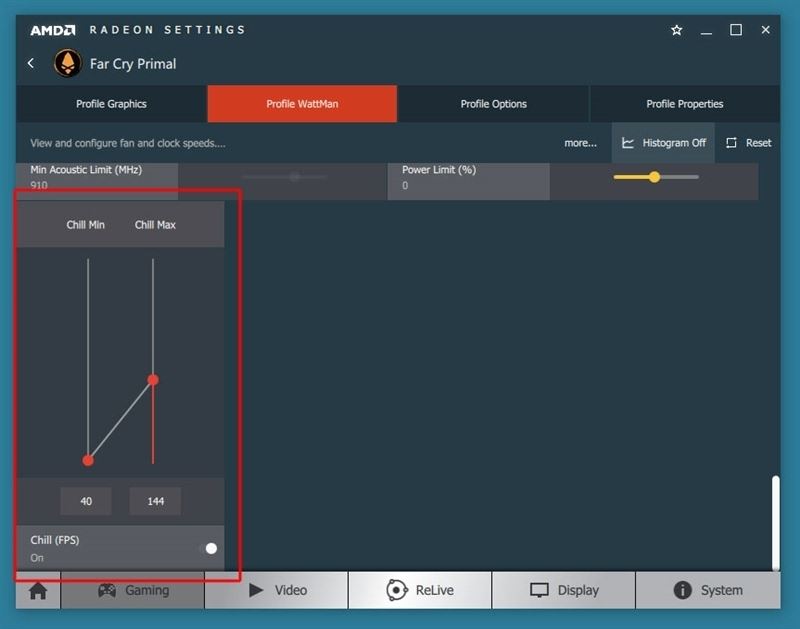Open the ReLive section

(x=420, y=590)
